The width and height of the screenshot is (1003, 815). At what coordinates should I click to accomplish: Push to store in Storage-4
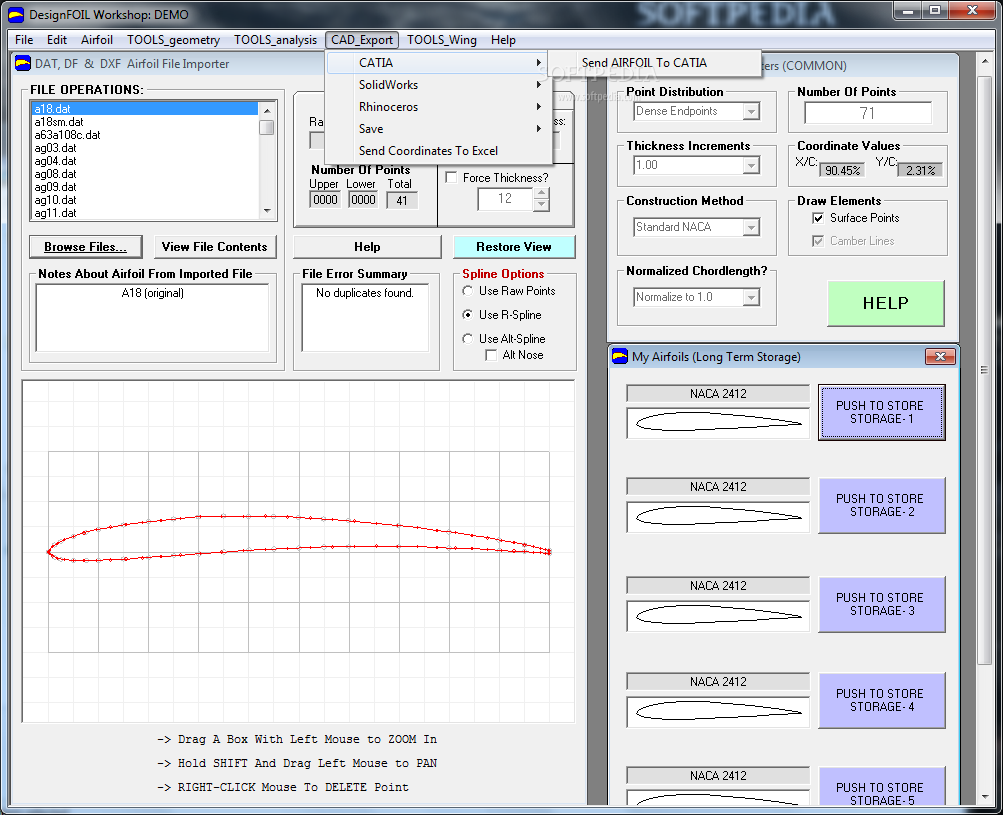(881, 700)
